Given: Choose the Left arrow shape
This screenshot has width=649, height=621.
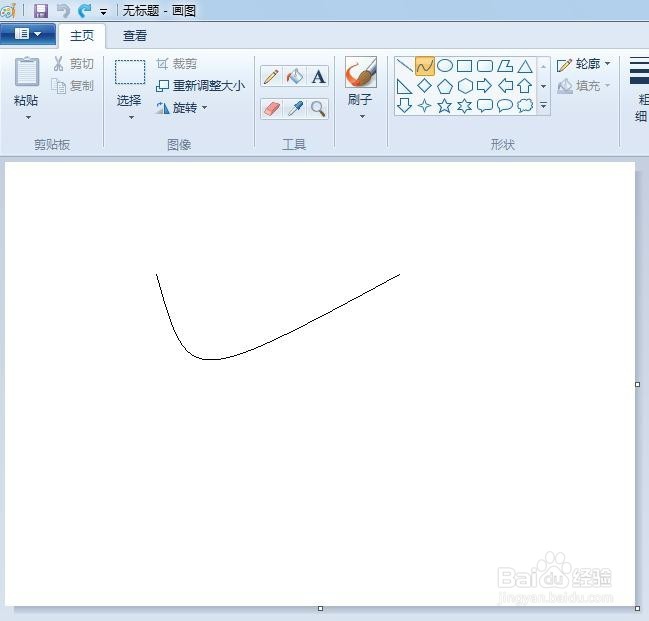Looking at the screenshot, I should pyautogui.click(x=505, y=86).
